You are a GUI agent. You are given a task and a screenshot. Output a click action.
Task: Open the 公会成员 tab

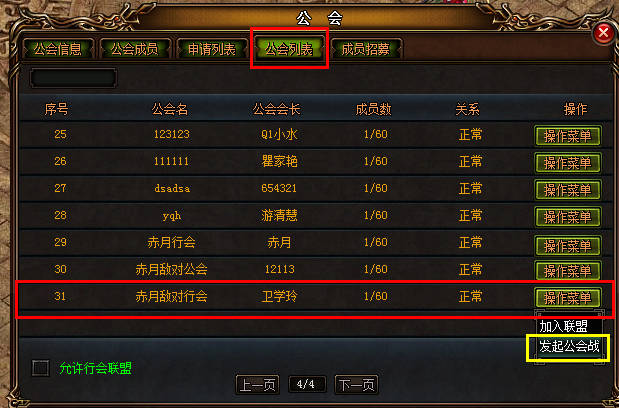[x=135, y=49]
